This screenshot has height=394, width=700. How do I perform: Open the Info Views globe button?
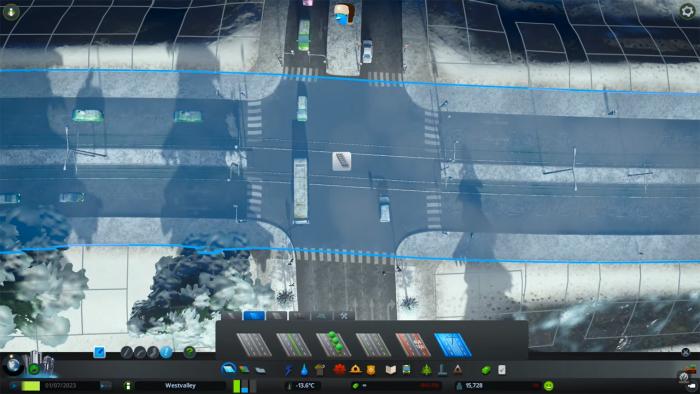click(x=12, y=365)
